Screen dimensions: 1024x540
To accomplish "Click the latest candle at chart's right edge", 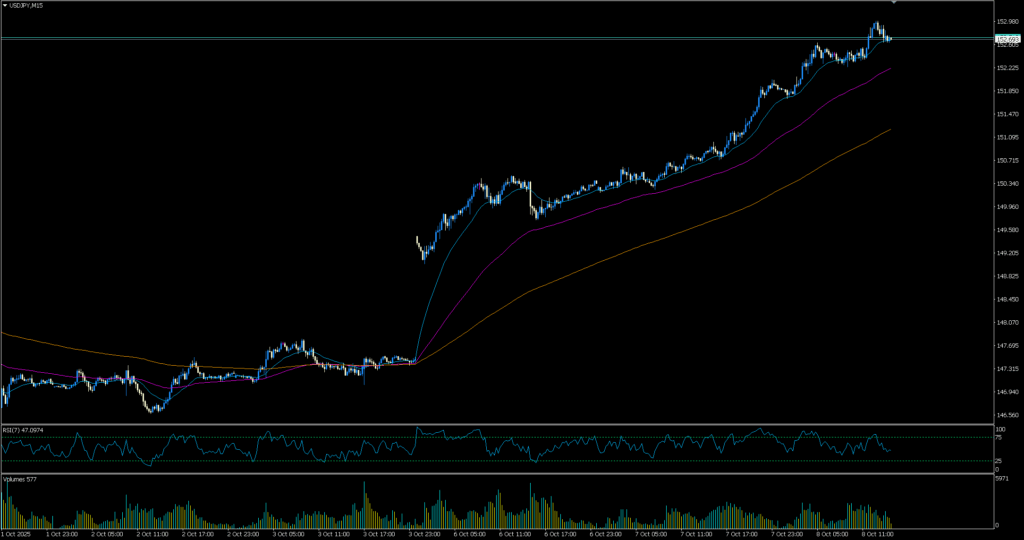I will pos(889,39).
